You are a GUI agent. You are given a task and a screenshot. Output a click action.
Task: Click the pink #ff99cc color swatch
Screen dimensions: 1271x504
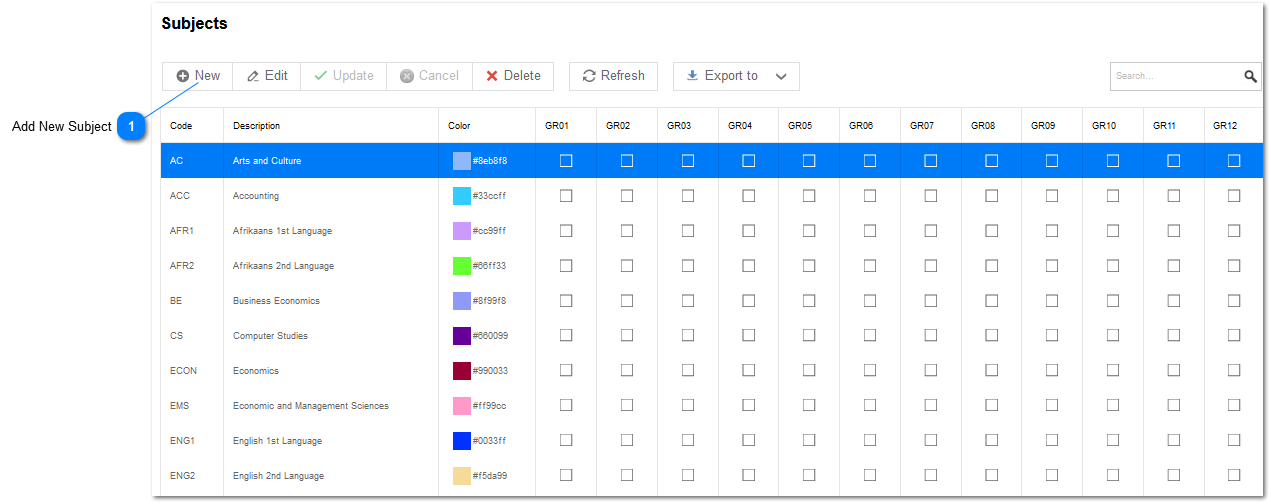click(x=461, y=406)
